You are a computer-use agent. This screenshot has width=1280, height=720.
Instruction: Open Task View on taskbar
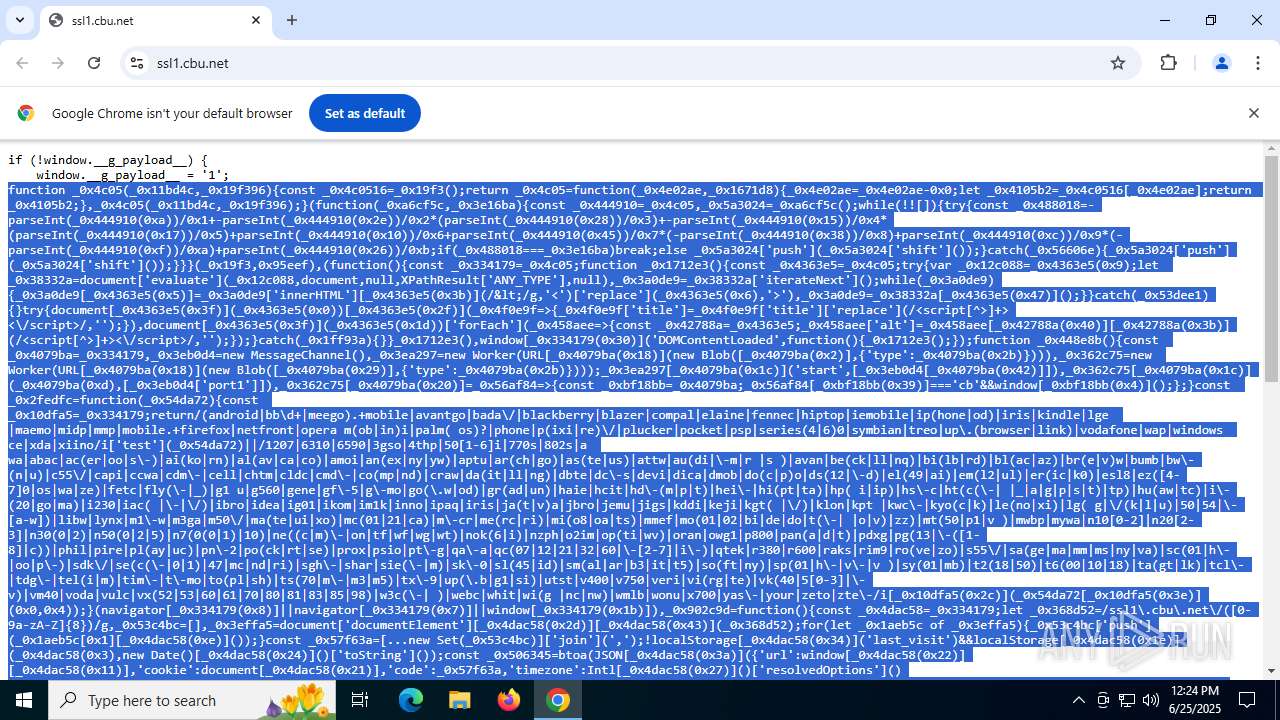pyautogui.click(x=361, y=700)
